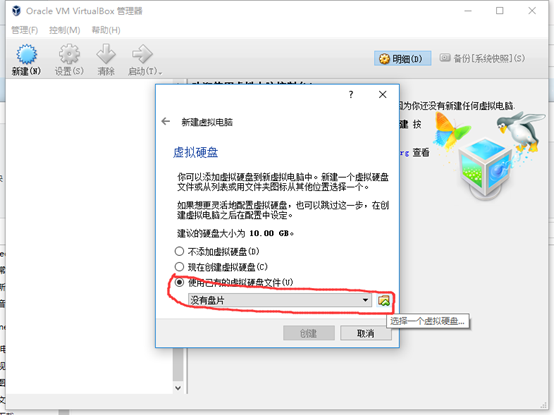Click the 虚拟硬盘 heading text
This screenshot has height=415, width=554.
pyautogui.click(x=195, y=152)
